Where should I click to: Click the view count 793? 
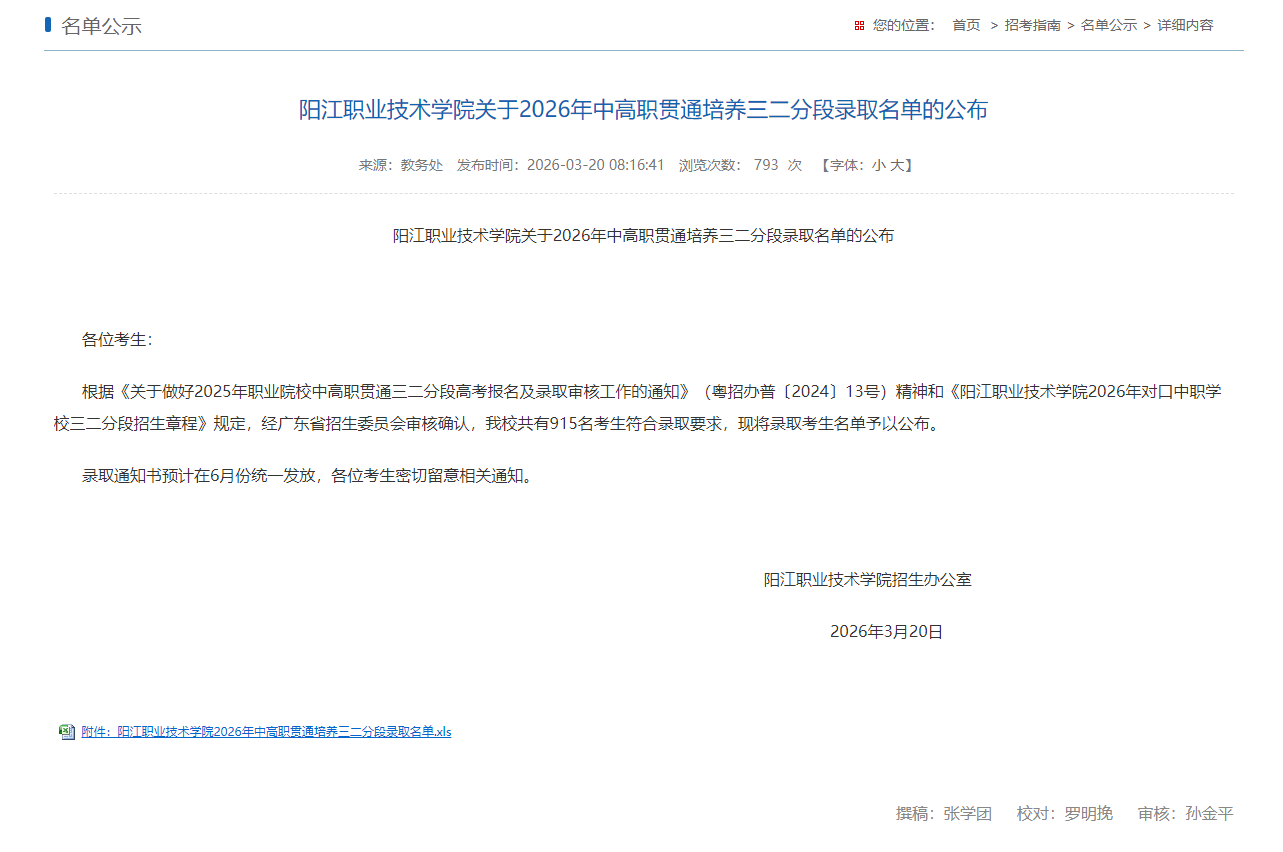pyautogui.click(x=765, y=165)
